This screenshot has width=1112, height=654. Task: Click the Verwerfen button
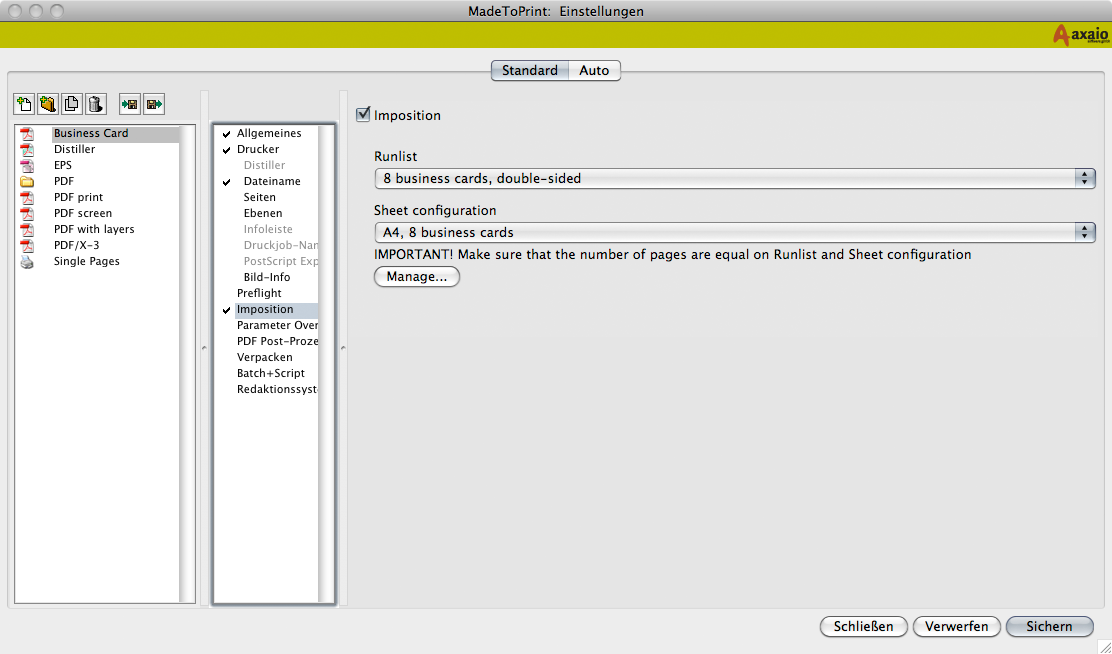pos(957,626)
